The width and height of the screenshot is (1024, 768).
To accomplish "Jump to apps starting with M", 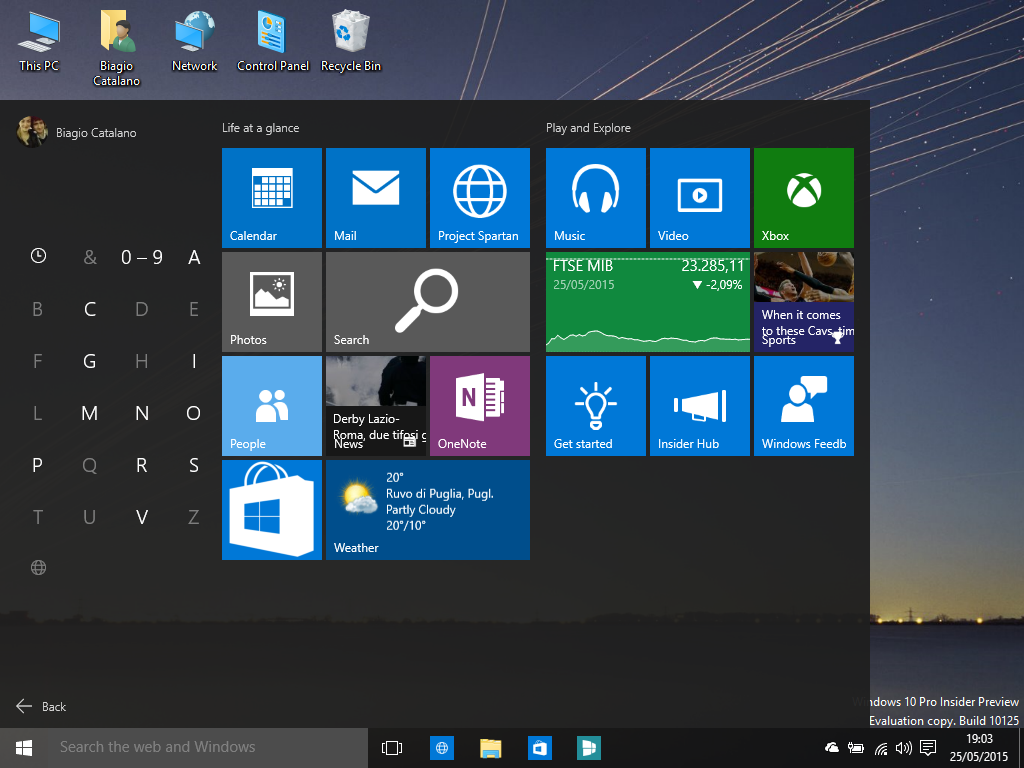I will click(x=90, y=413).
